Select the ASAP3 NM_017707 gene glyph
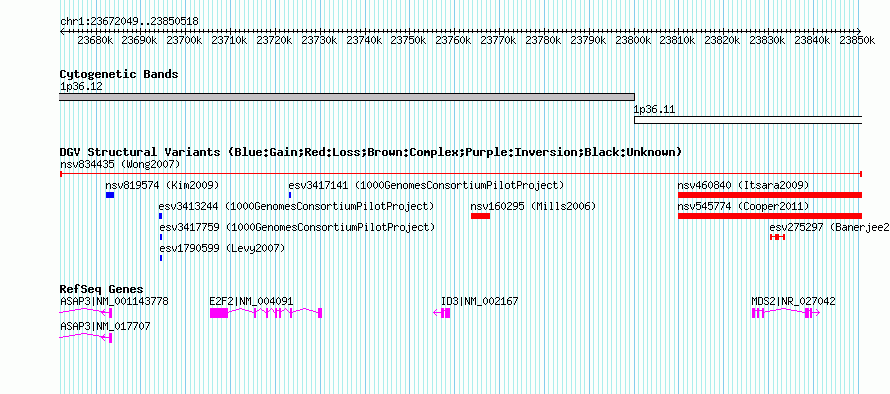 click(x=86, y=338)
